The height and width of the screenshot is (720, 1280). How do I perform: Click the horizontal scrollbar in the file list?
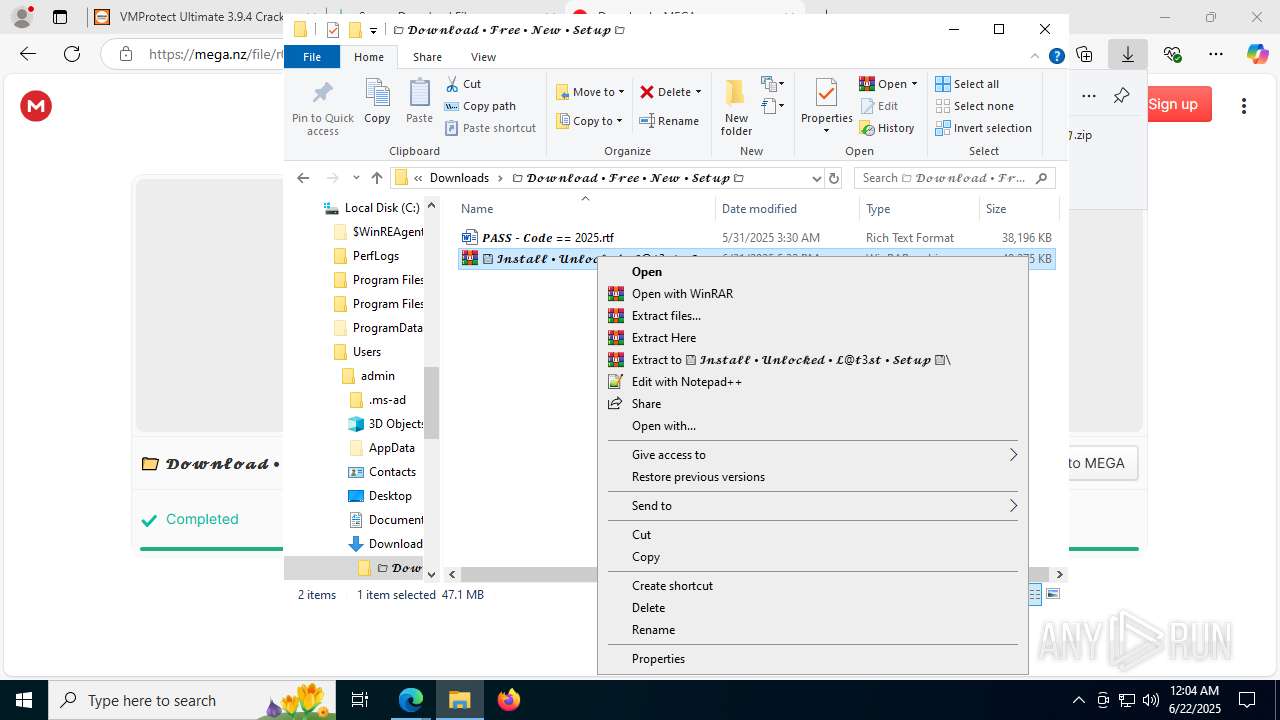click(528, 574)
